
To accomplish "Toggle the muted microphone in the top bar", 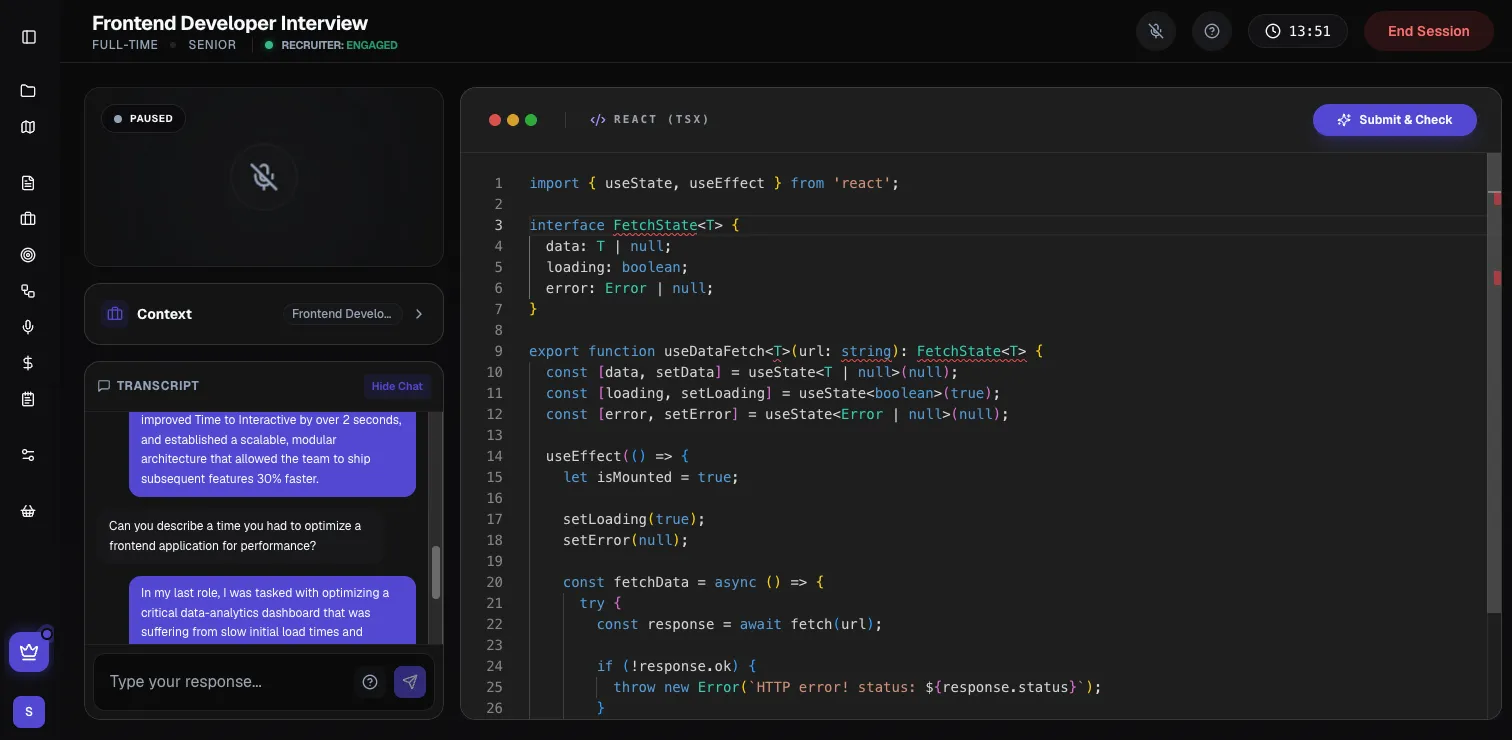I will [x=1156, y=31].
